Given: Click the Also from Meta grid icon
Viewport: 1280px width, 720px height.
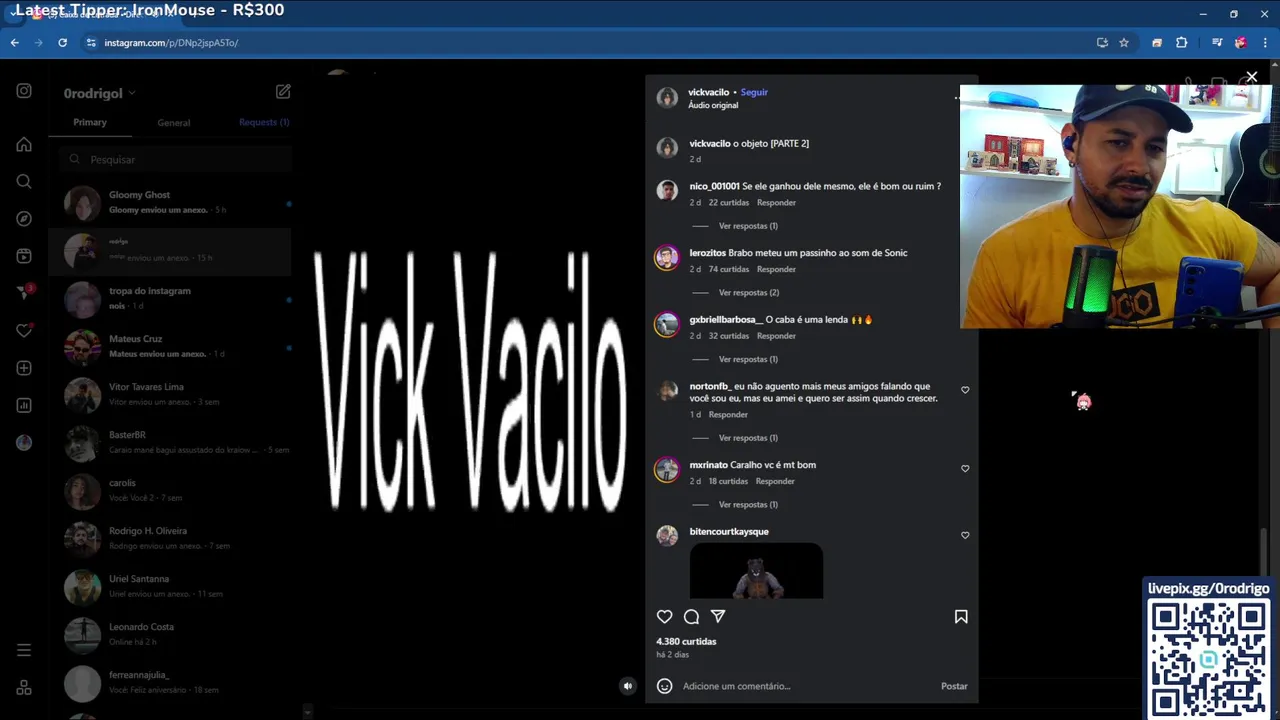Looking at the screenshot, I should click(24, 688).
